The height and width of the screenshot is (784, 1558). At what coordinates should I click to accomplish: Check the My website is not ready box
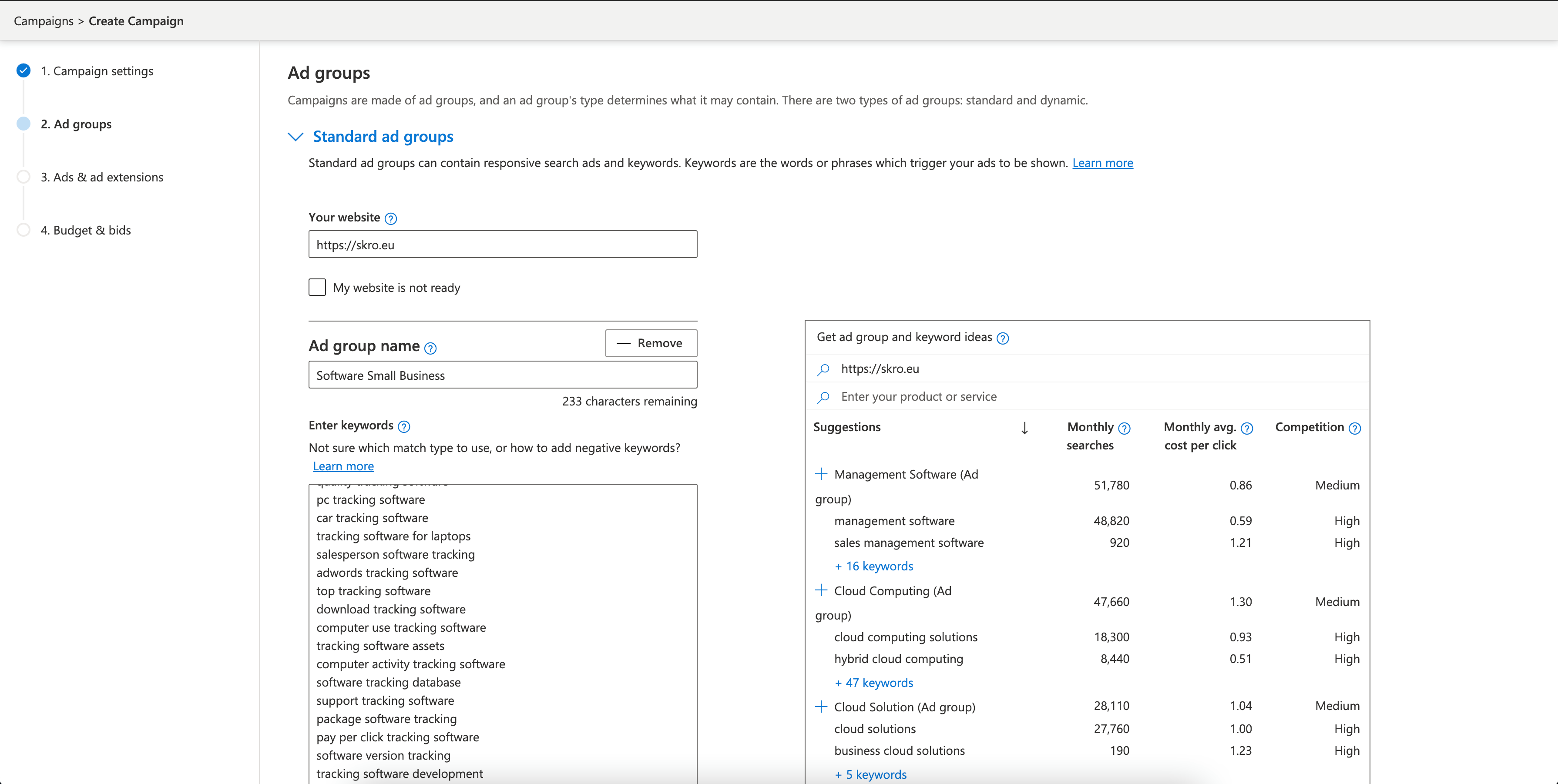click(x=317, y=287)
